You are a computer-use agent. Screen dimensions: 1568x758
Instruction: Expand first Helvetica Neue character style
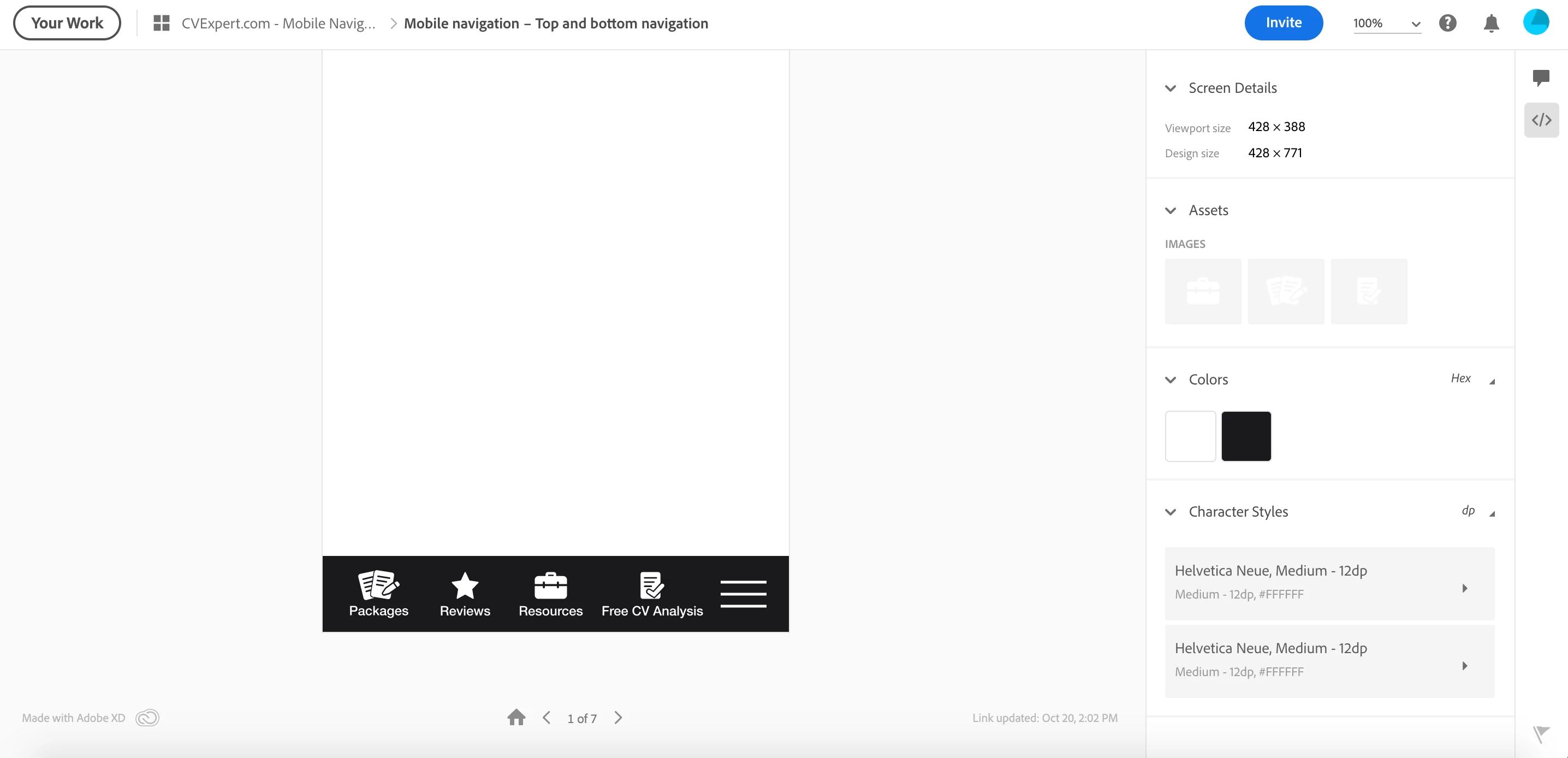point(1464,588)
